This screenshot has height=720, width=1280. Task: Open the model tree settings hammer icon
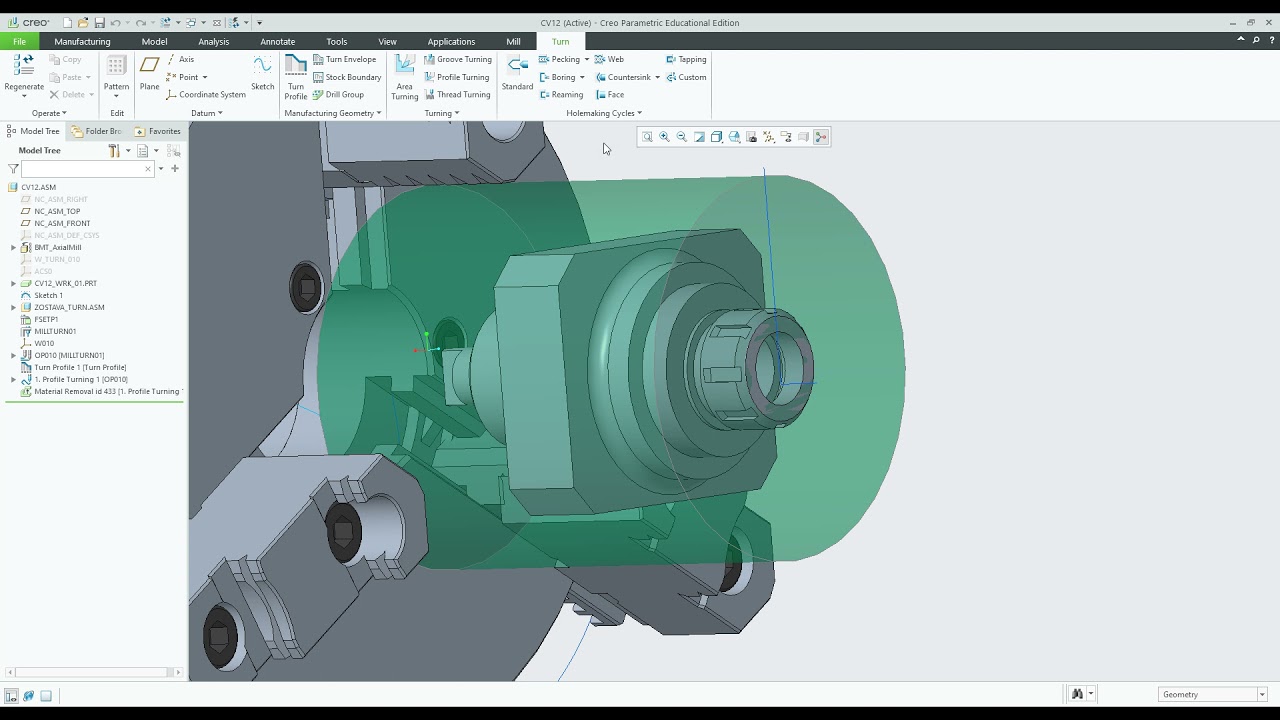pos(114,150)
